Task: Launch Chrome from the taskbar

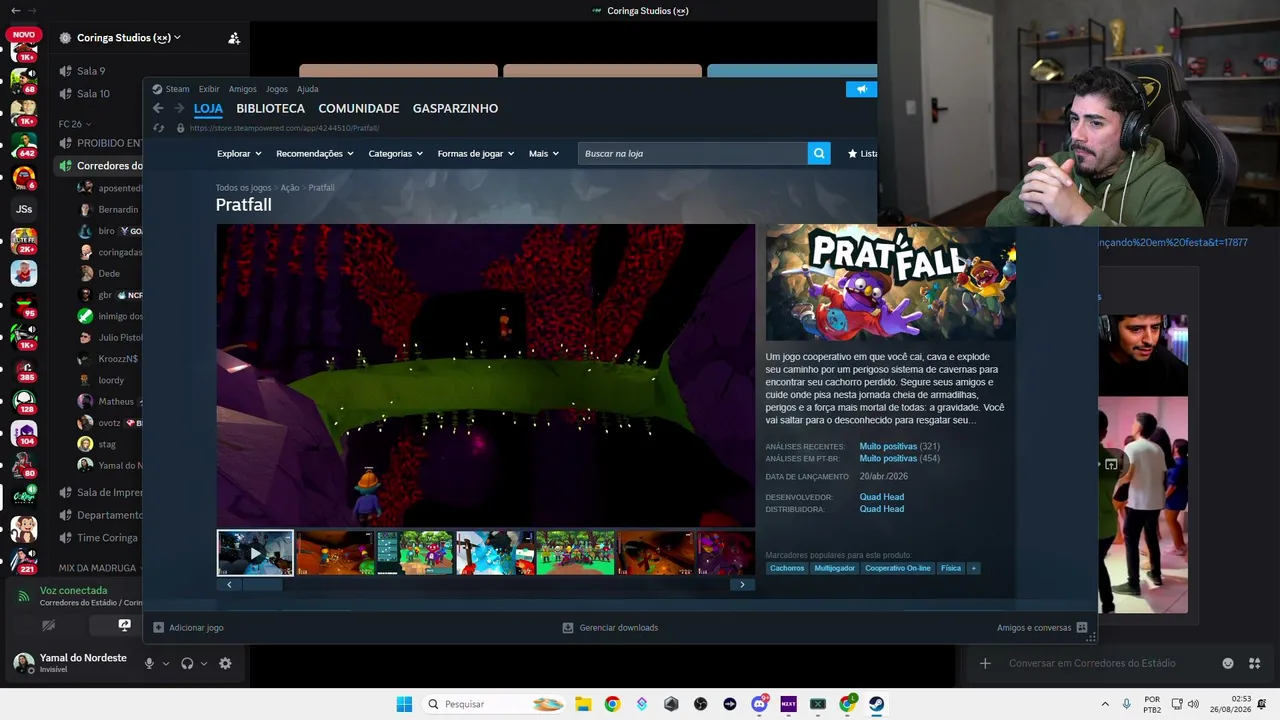Action: pyautogui.click(x=612, y=704)
